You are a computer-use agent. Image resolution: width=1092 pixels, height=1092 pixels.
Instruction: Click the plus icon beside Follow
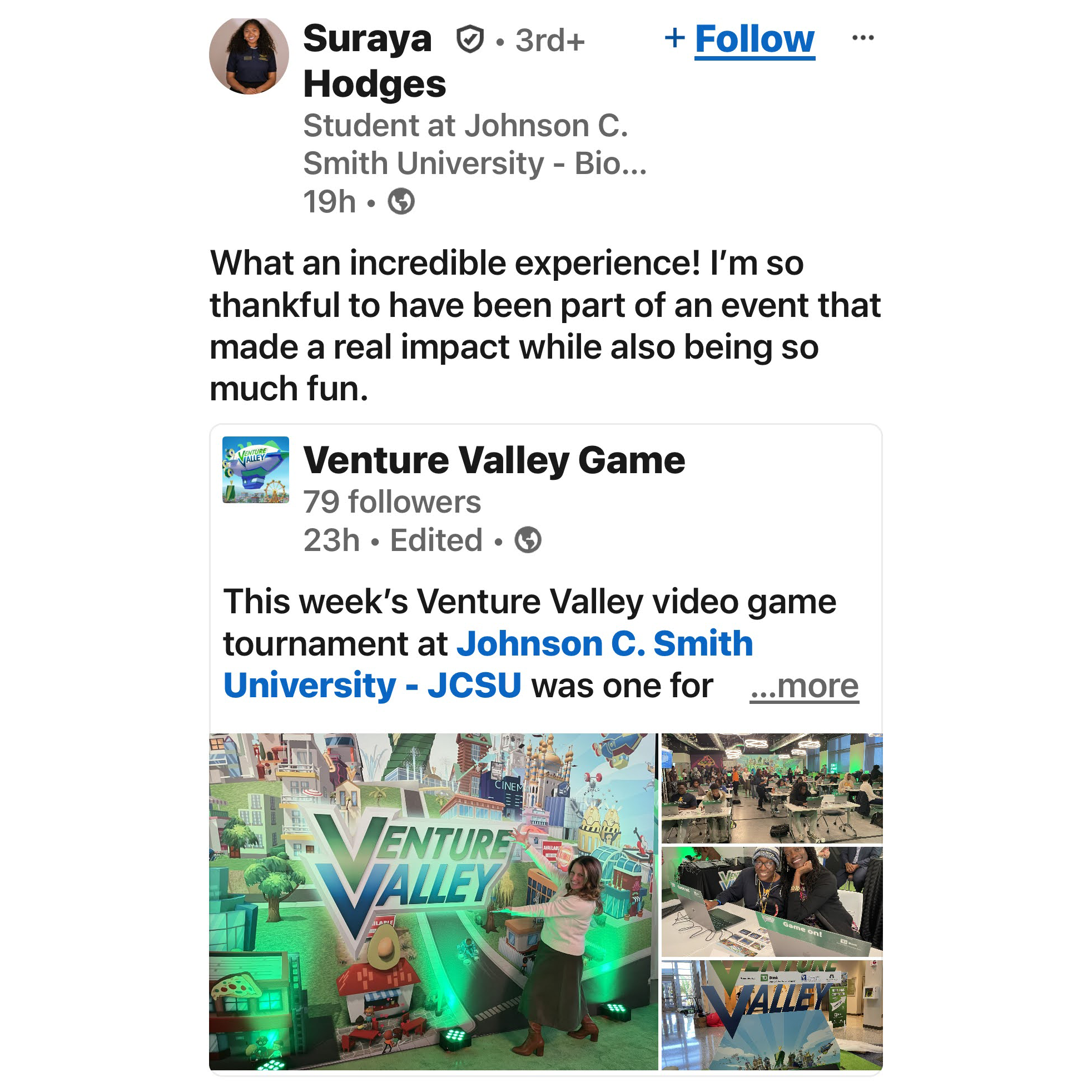coord(675,38)
